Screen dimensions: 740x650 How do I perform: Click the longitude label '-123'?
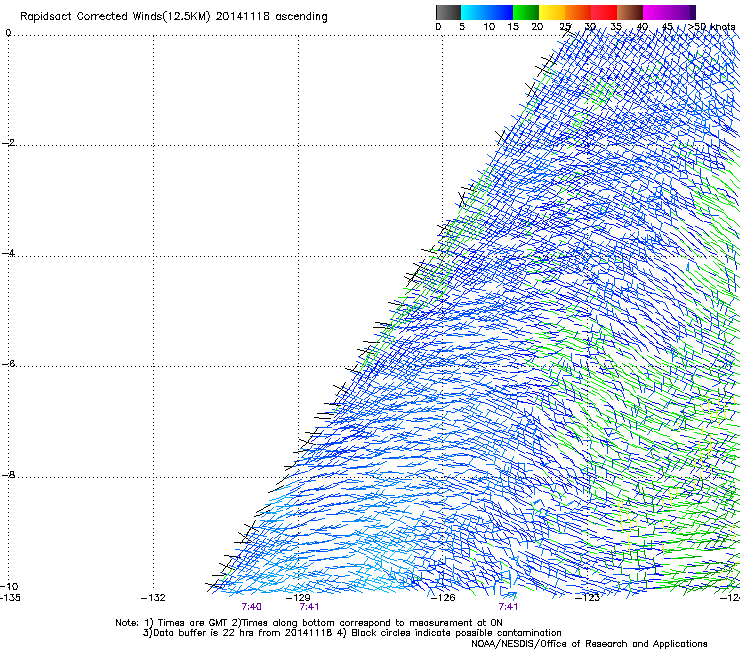pos(588,598)
